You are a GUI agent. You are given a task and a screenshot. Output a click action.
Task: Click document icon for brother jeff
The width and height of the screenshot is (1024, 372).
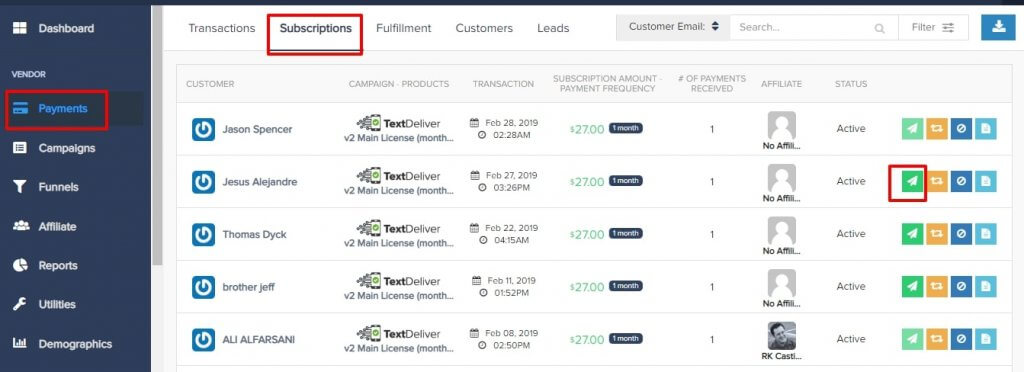[985, 287]
